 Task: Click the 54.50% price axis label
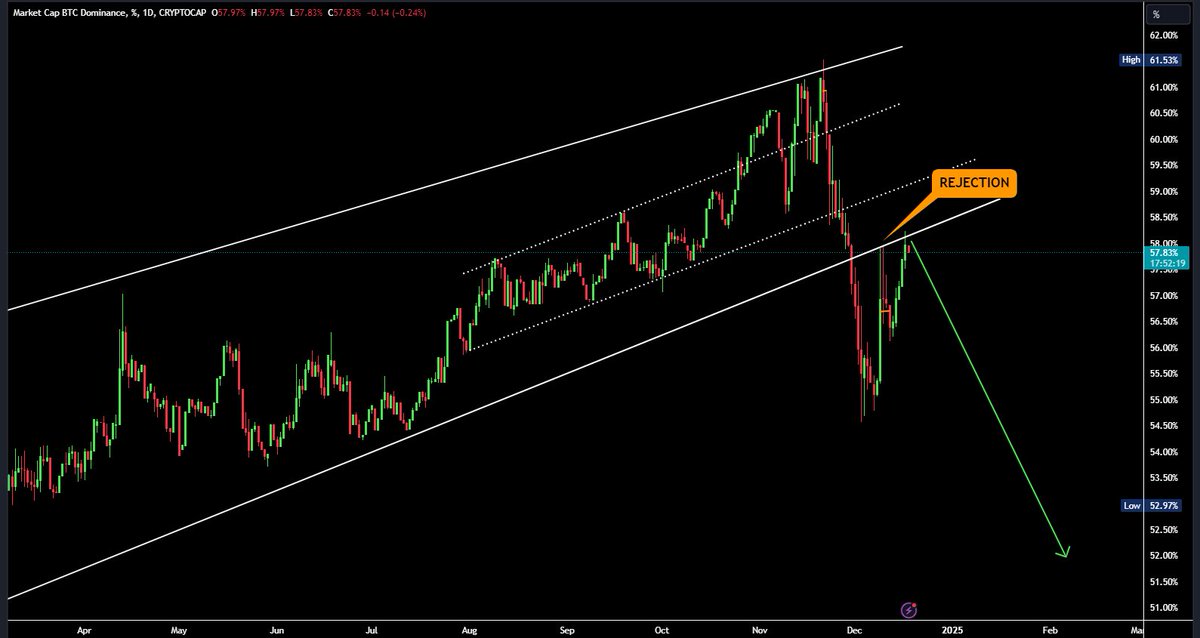click(1163, 426)
